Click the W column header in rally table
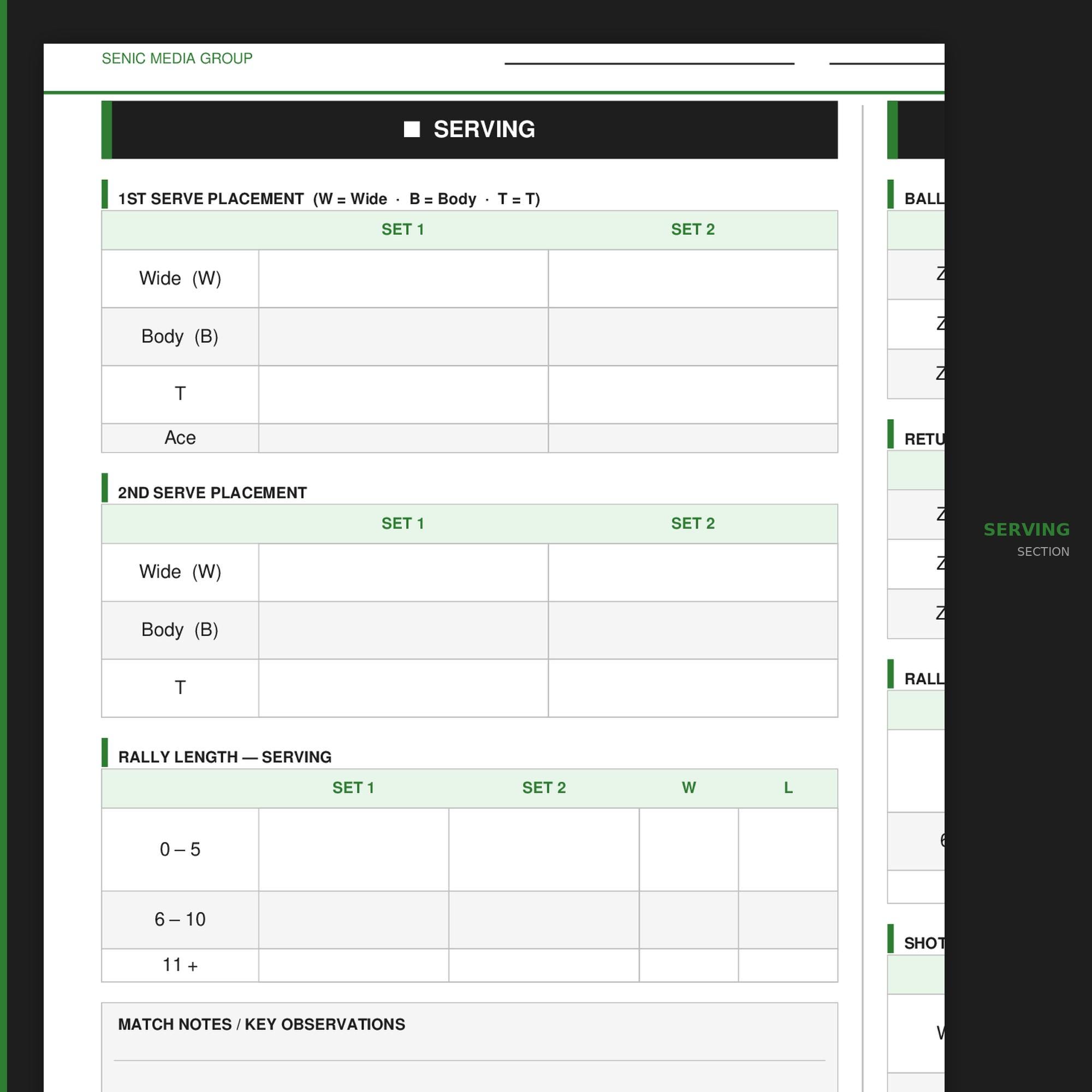The height and width of the screenshot is (1092, 1092). pos(689,788)
